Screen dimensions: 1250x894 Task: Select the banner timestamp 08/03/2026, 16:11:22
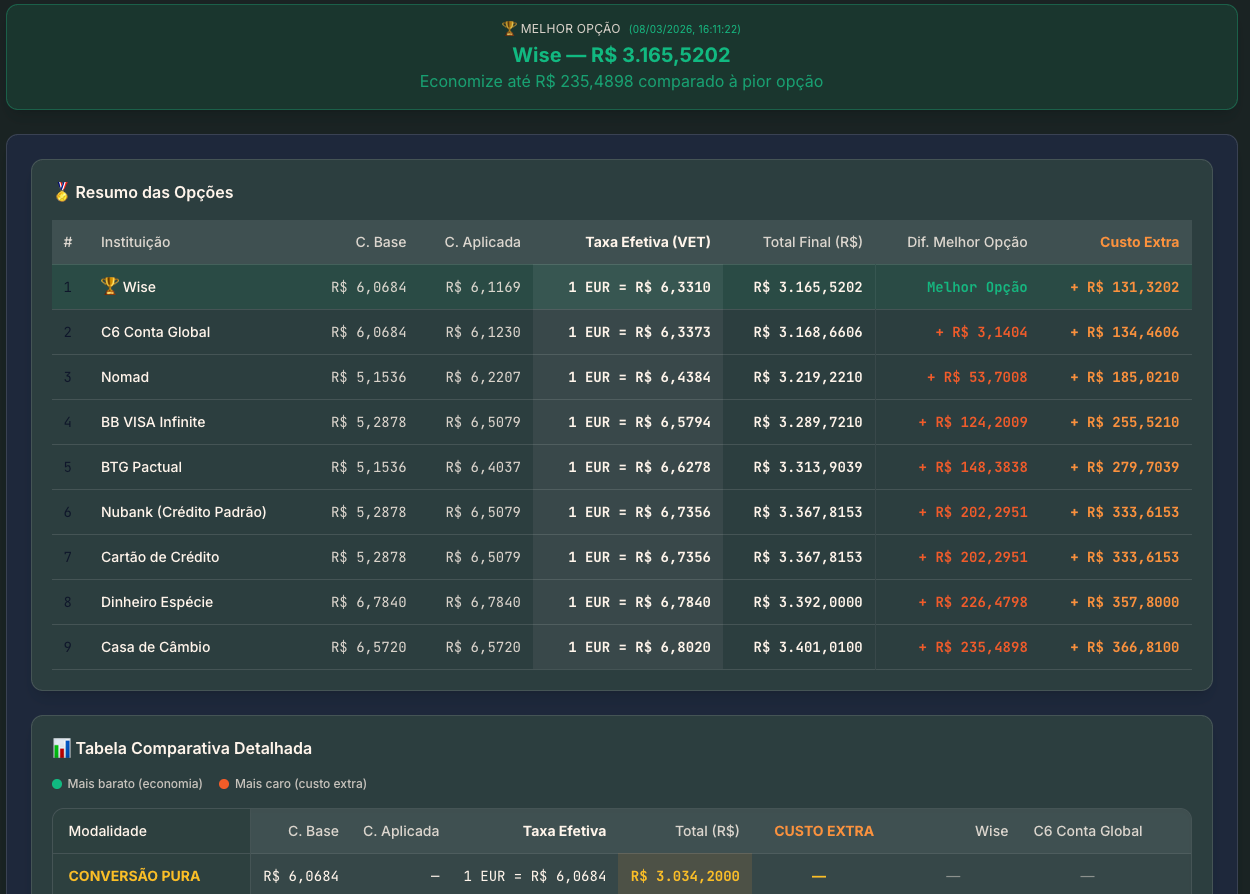(685, 30)
